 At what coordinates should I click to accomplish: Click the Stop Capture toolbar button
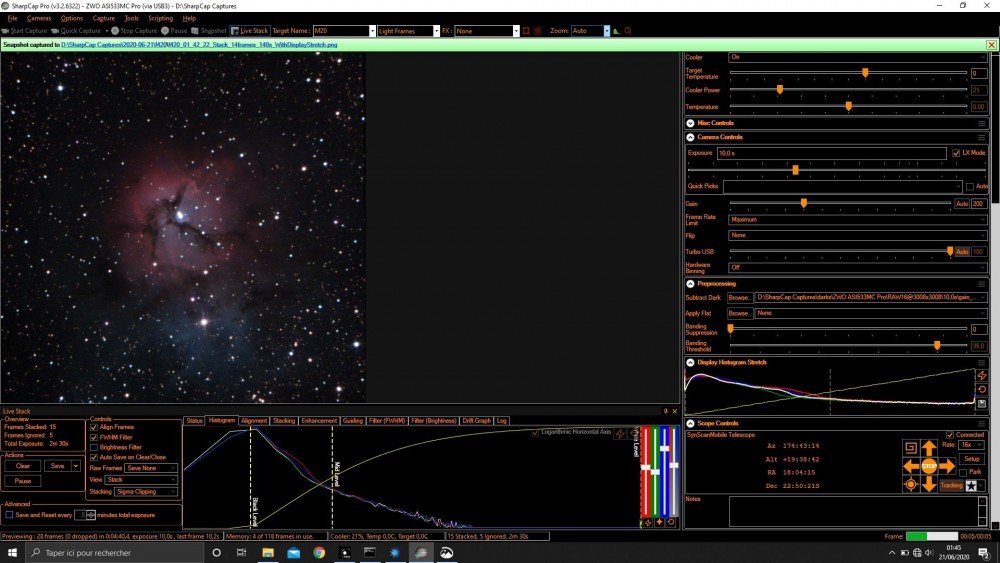coord(134,31)
